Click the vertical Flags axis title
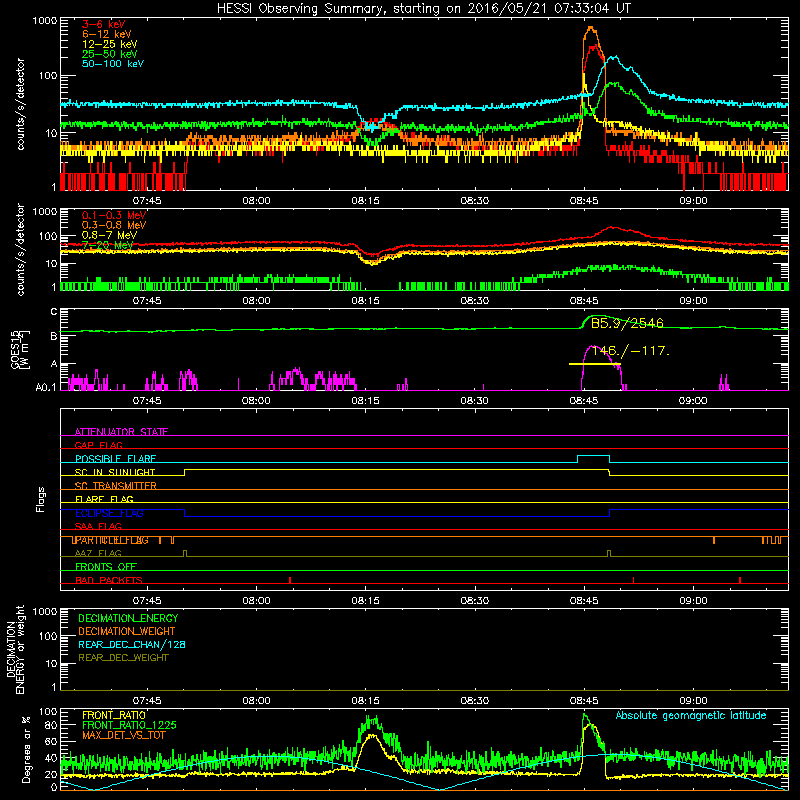The image size is (800, 800). [41, 499]
